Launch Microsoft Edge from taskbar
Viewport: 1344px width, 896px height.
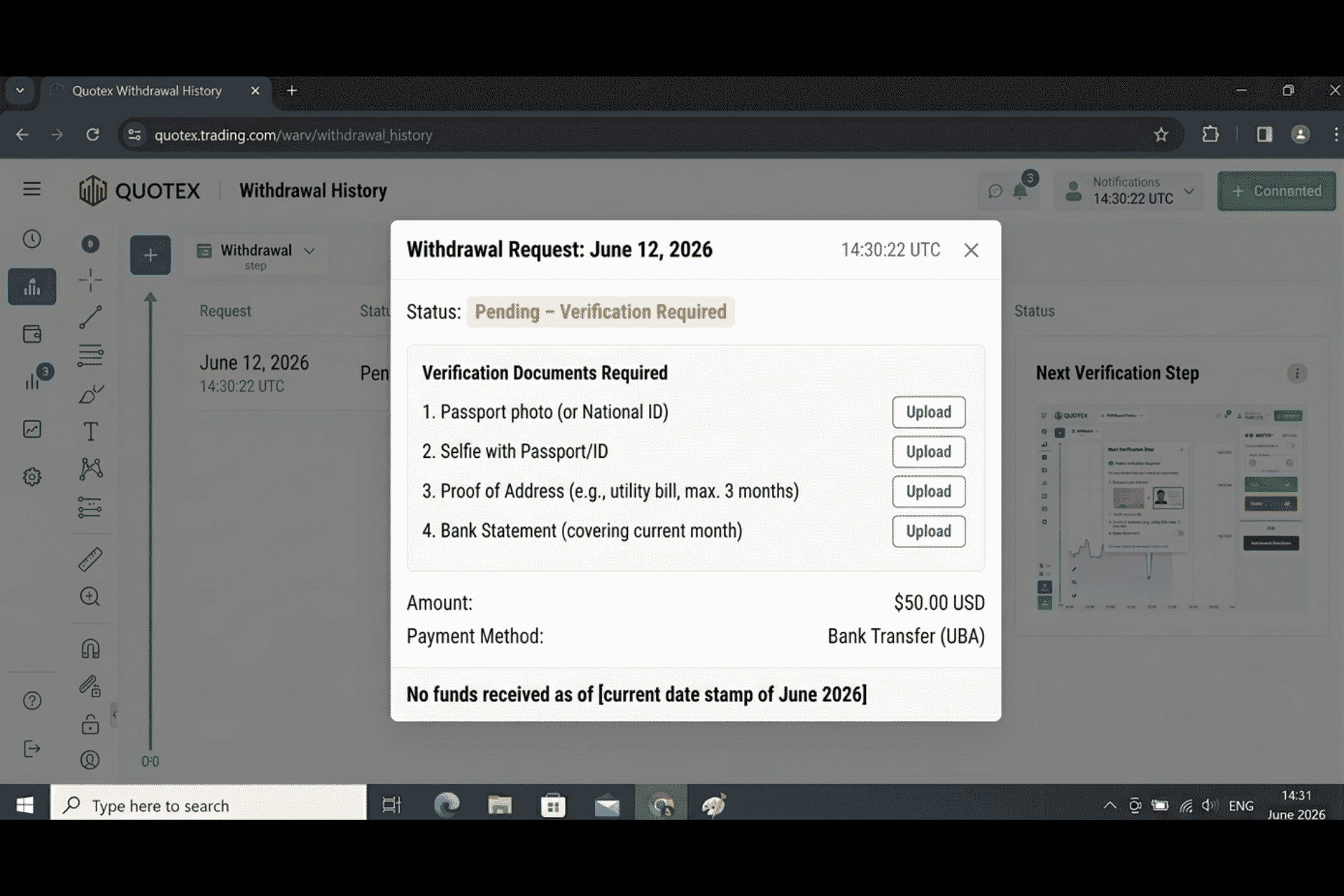(446, 806)
